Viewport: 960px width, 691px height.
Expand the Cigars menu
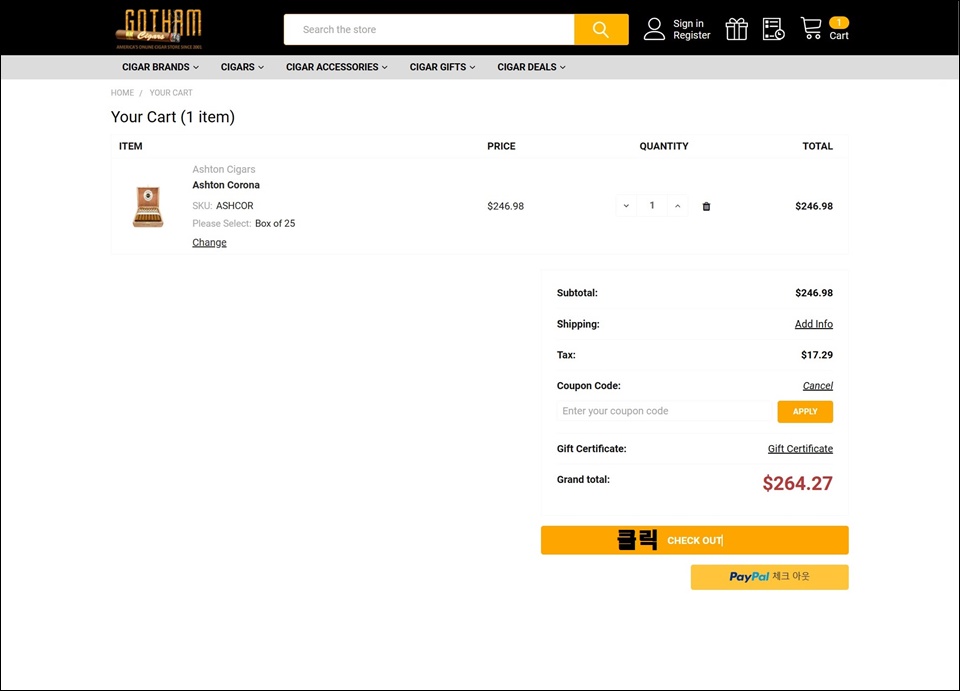(x=242, y=67)
